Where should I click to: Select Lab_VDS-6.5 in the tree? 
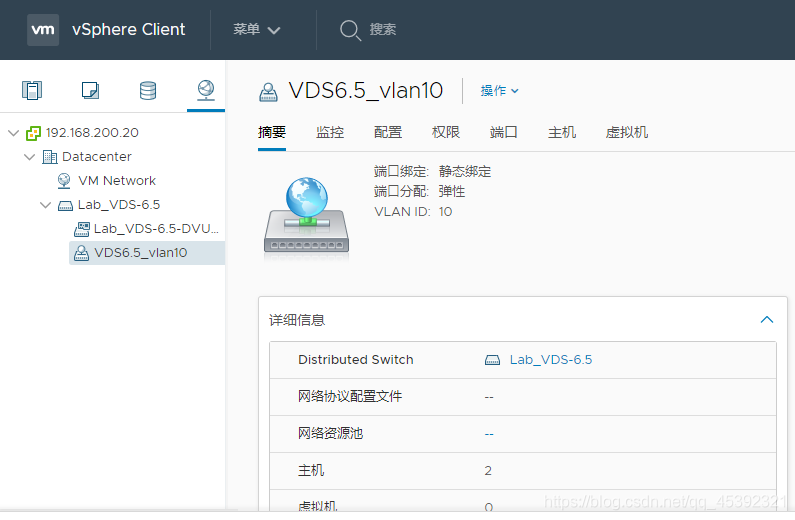[x=119, y=205]
